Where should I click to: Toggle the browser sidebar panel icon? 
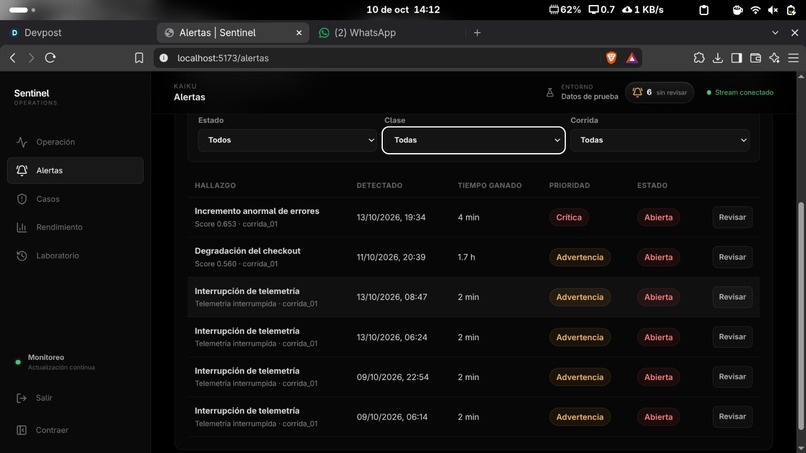point(737,58)
